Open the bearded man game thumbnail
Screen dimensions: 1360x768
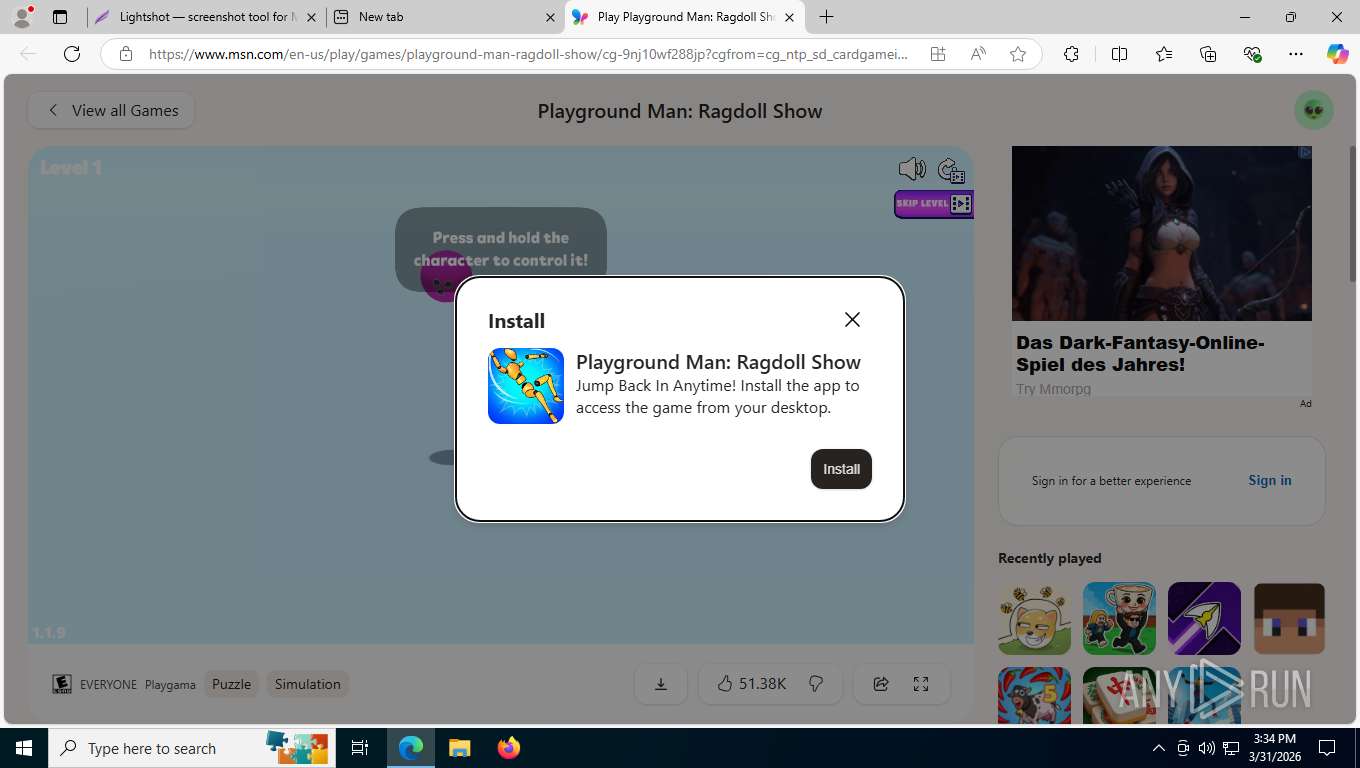tap(1119, 619)
